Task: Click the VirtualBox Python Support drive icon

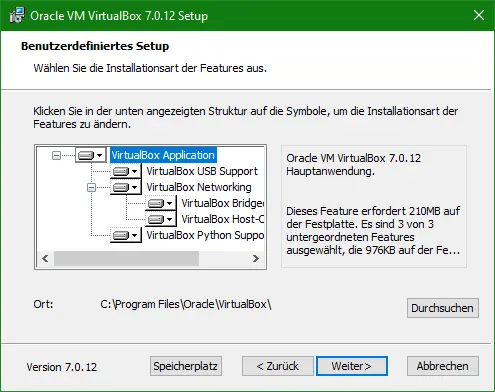Action: pyautogui.click(x=126, y=235)
